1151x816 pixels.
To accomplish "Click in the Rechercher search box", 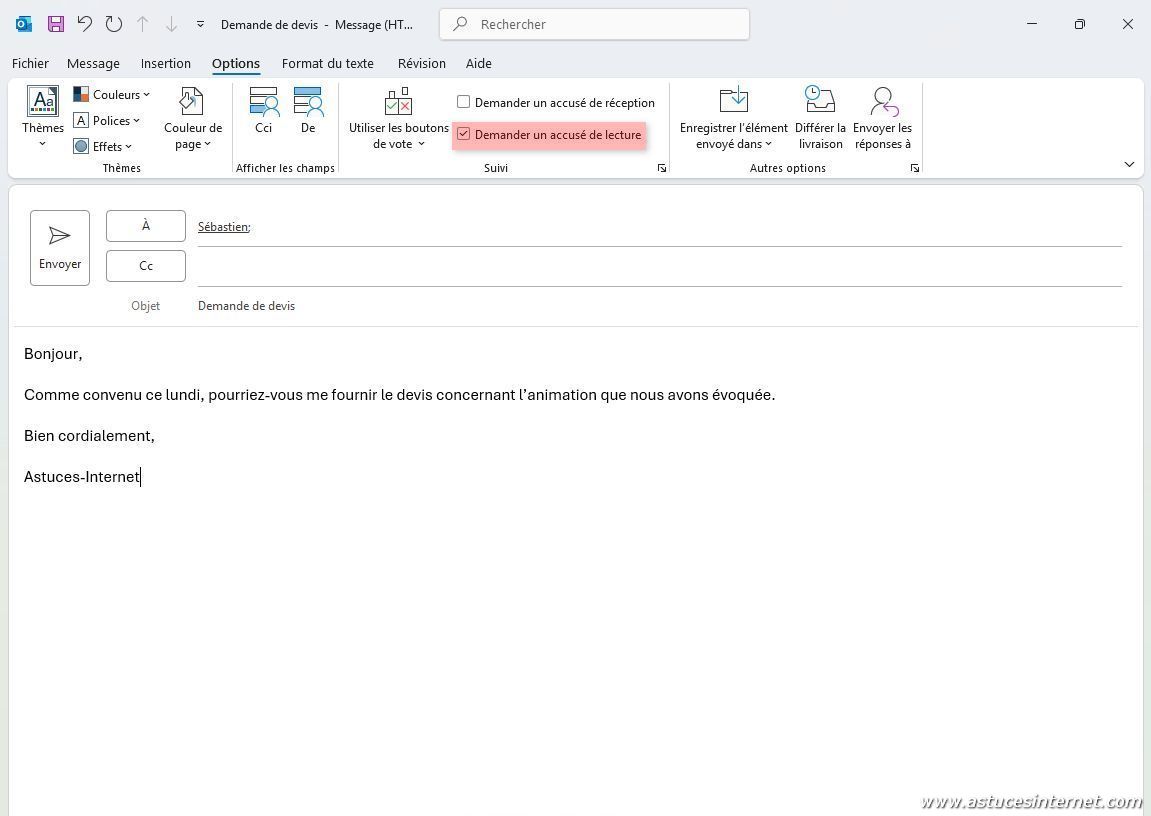I will (595, 24).
